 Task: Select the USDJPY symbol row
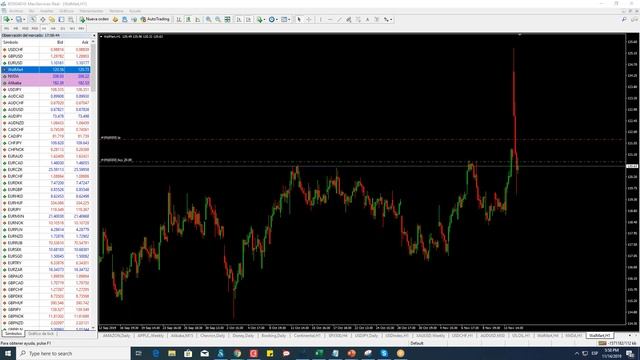click(46, 89)
